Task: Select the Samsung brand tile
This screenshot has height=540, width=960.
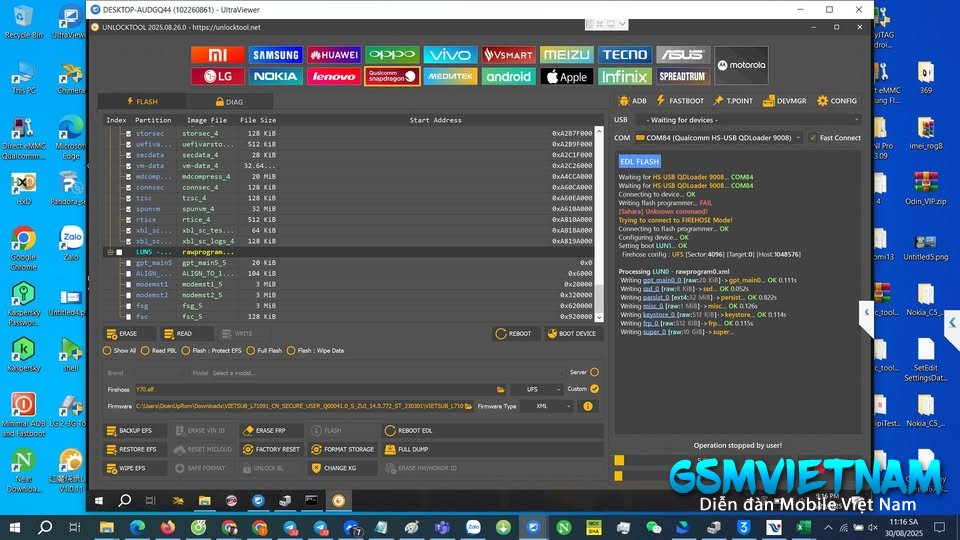Action: (276, 55)
